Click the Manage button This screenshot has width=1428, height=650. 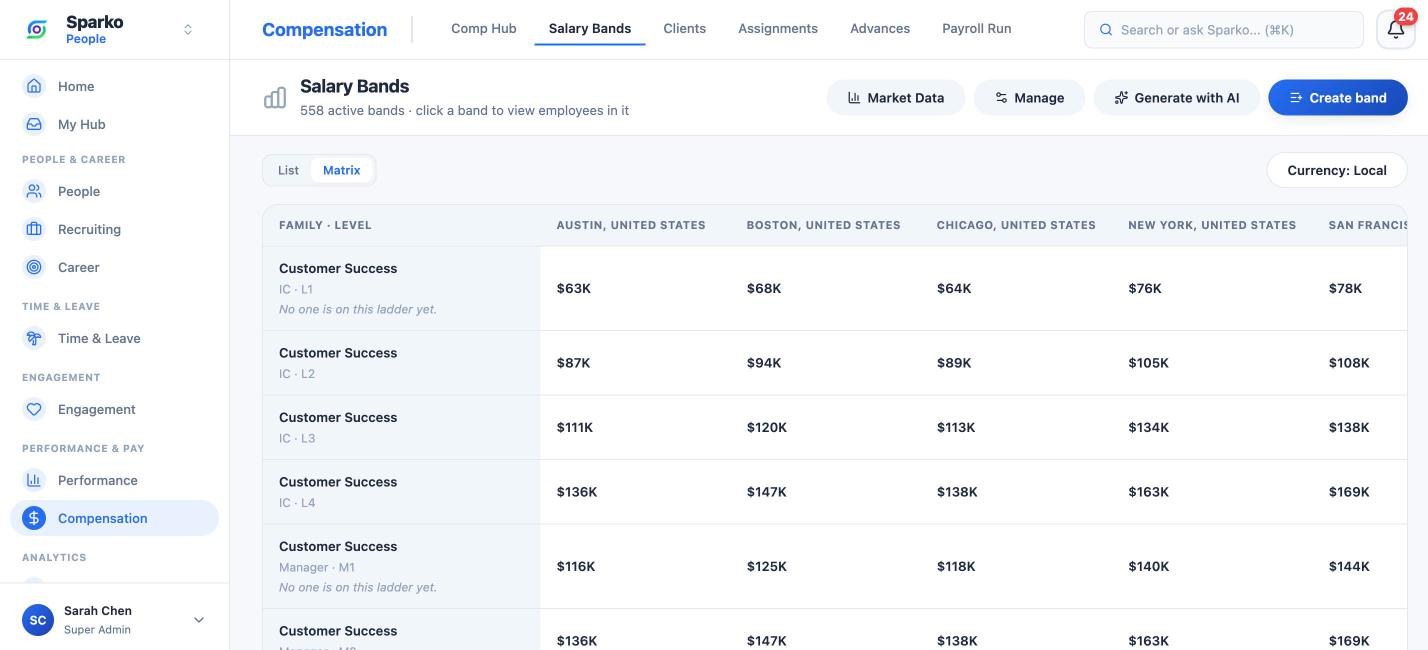pos(1029,98)
